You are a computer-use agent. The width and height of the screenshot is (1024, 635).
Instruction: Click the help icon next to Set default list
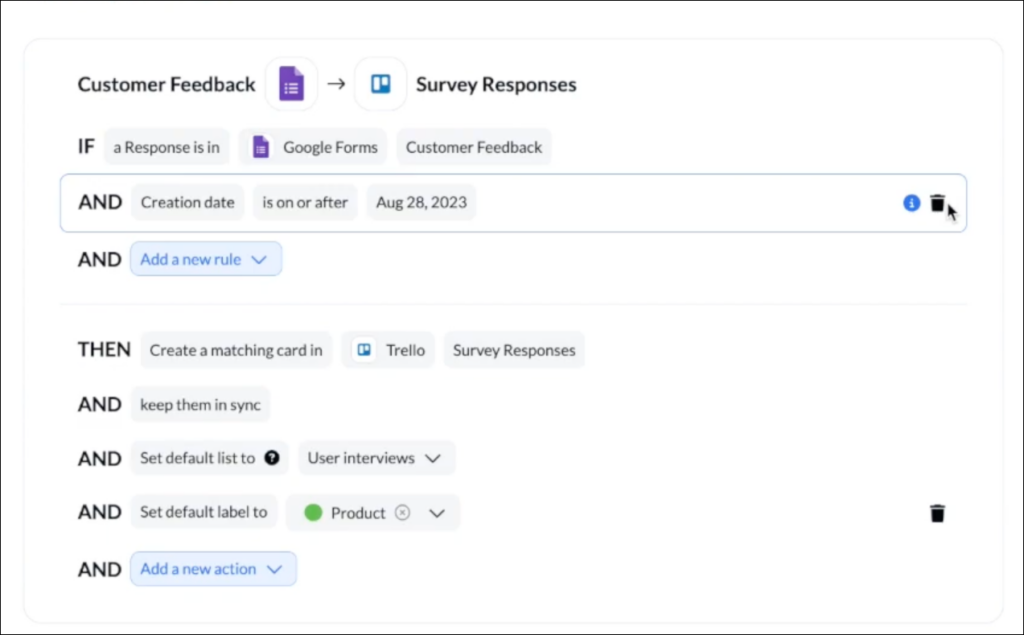[x=271, y=458]
